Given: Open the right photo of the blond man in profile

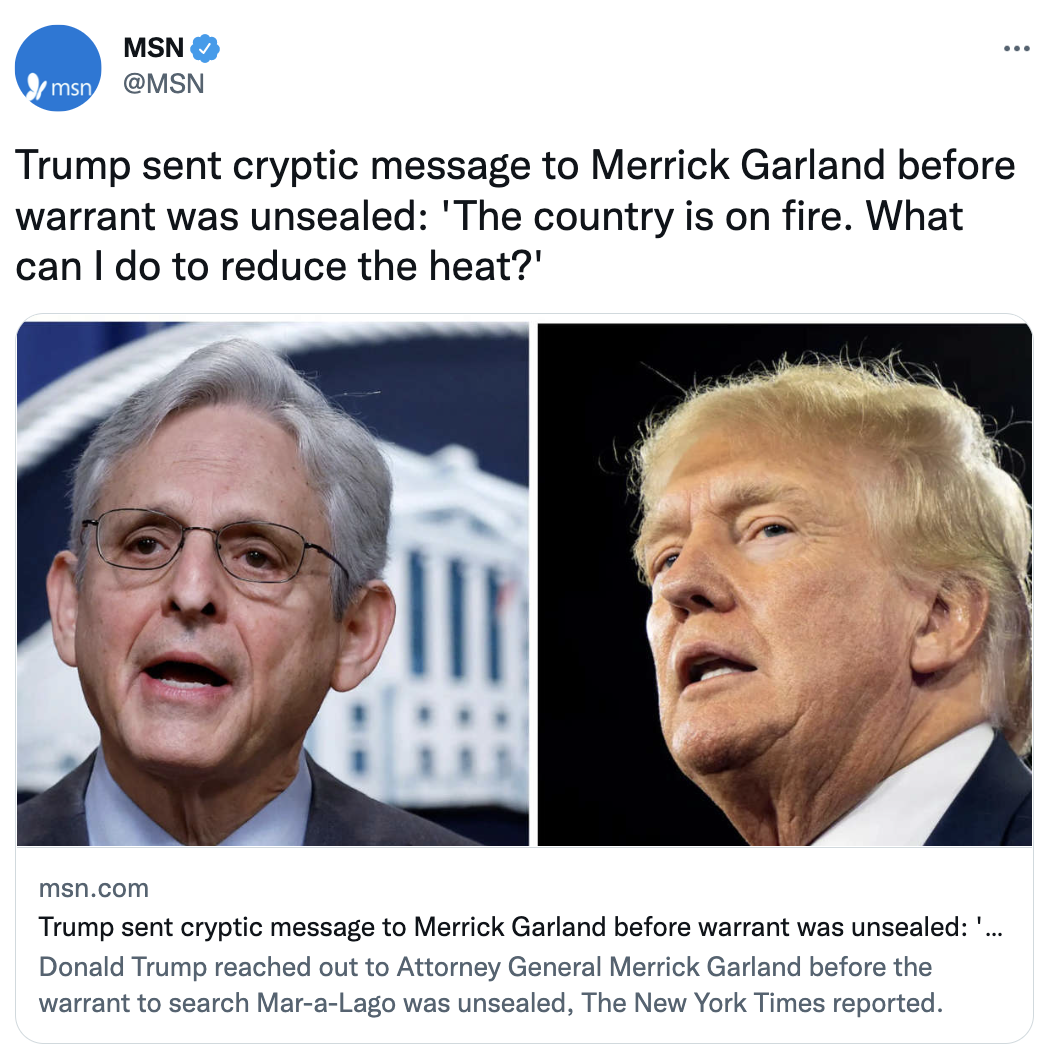Looking at the screenshot, I should tap(784, 584).
